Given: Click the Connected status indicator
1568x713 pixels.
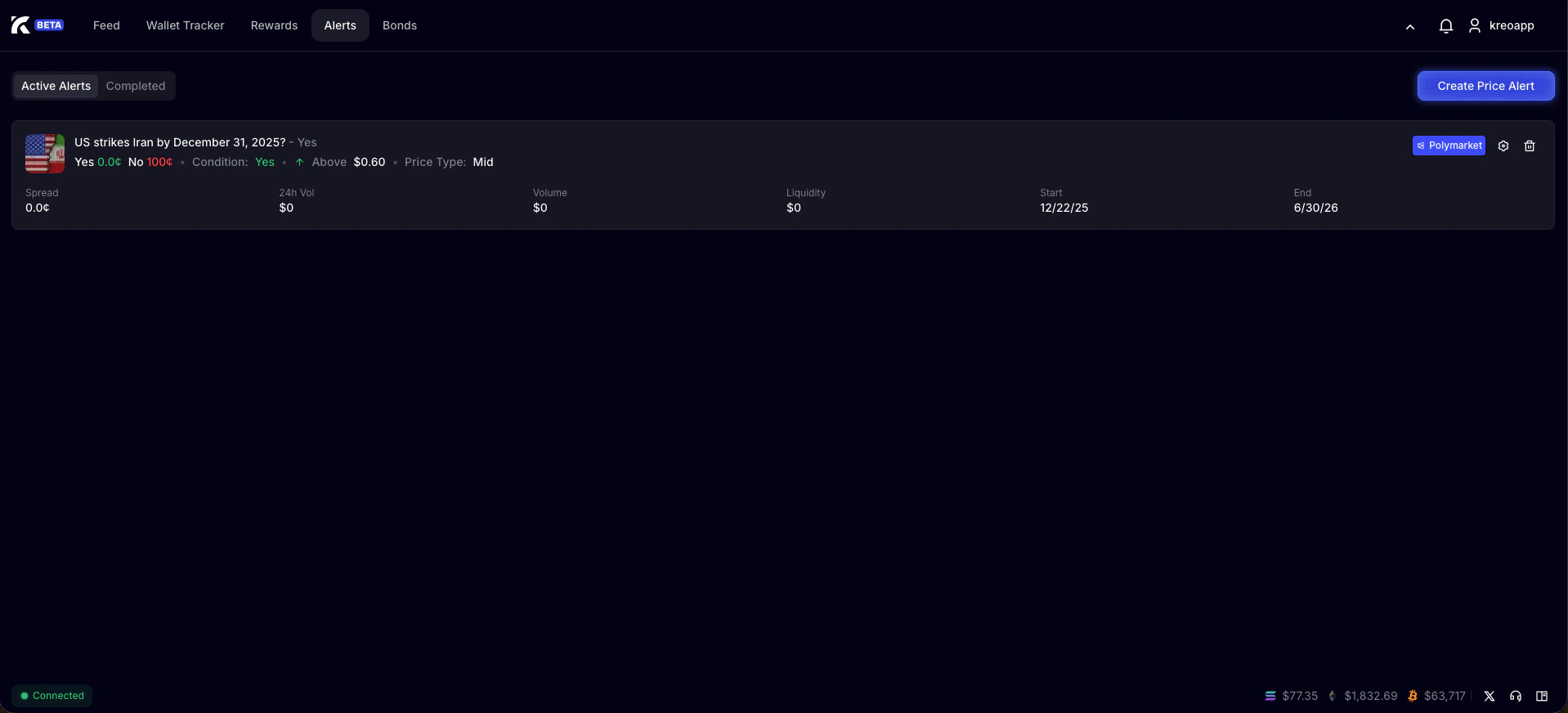Looking at the screenshot, I should click(52, 696).
